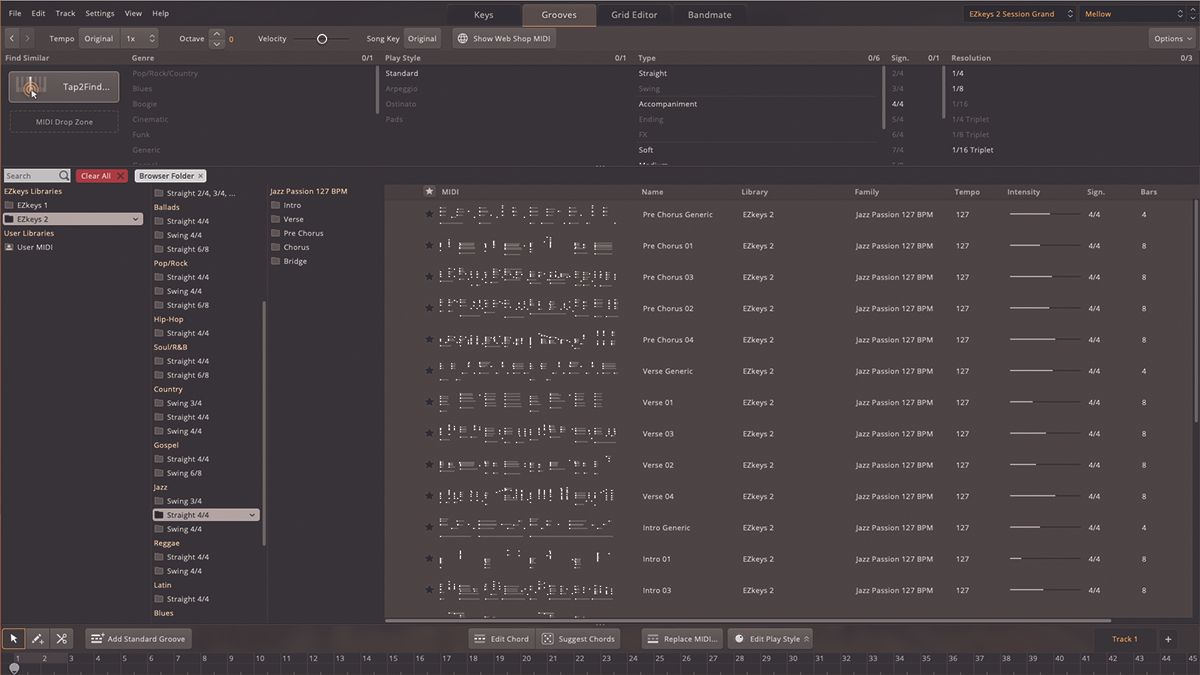Enable the 1/16 Triplet resolution filter
This screenshot has width=1200, height=675.
click(972, 150)
